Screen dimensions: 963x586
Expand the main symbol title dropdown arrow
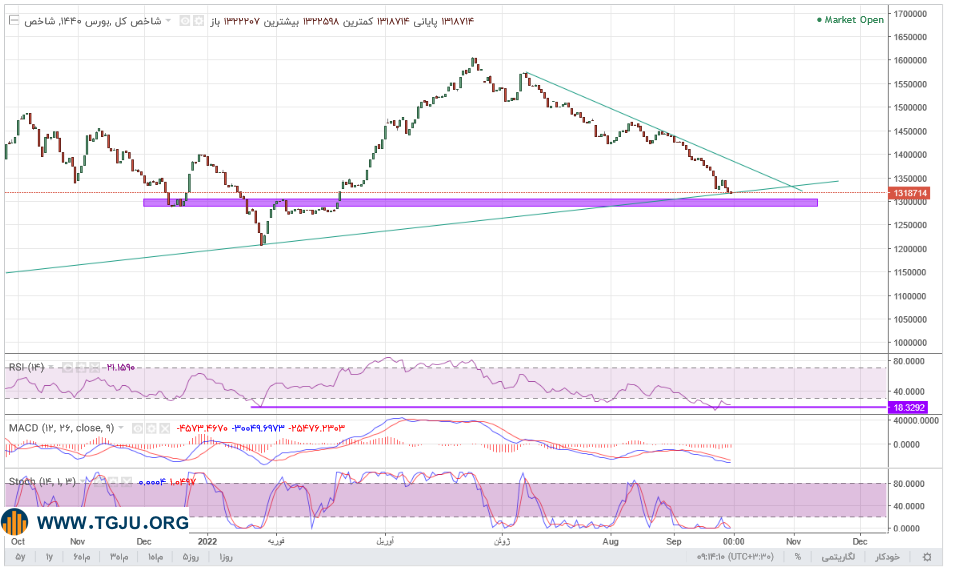coord(168,21)
